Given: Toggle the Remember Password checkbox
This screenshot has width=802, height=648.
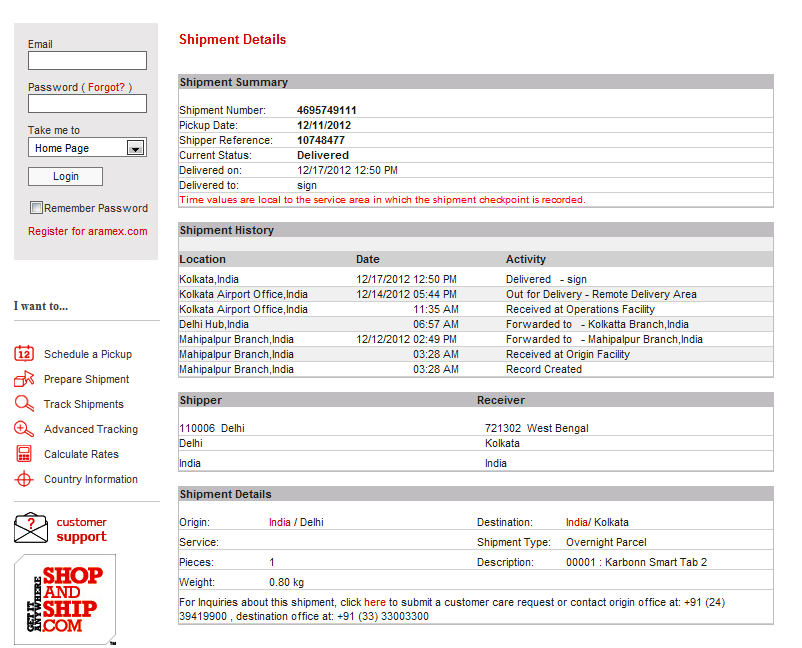Looking at the screenshot, I should 36,208.
